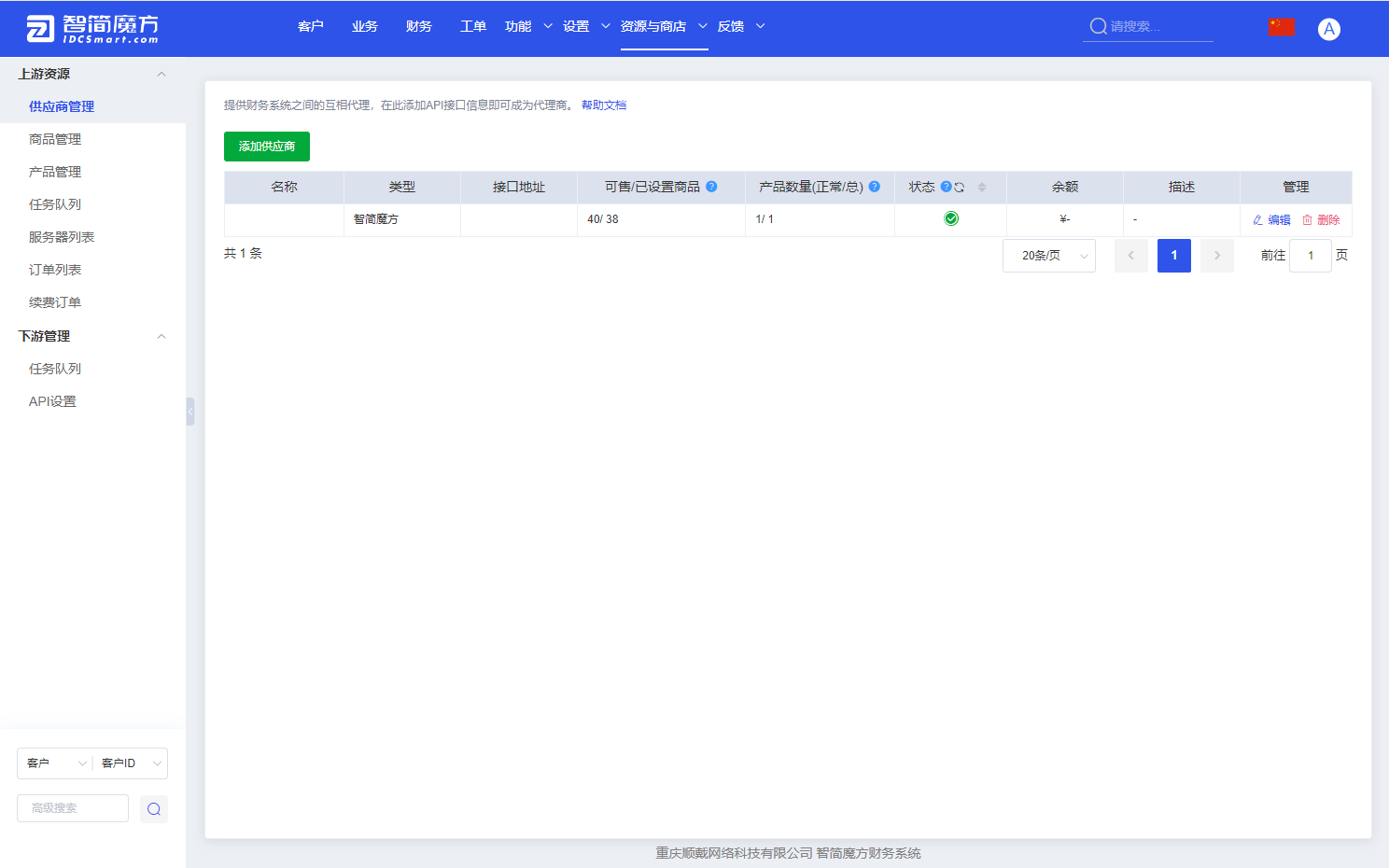Image resolution: width=1389 pixels, height=868 pixels.
Task: Click the refresh icon in the 状态 column header
Action: point(960,187)
